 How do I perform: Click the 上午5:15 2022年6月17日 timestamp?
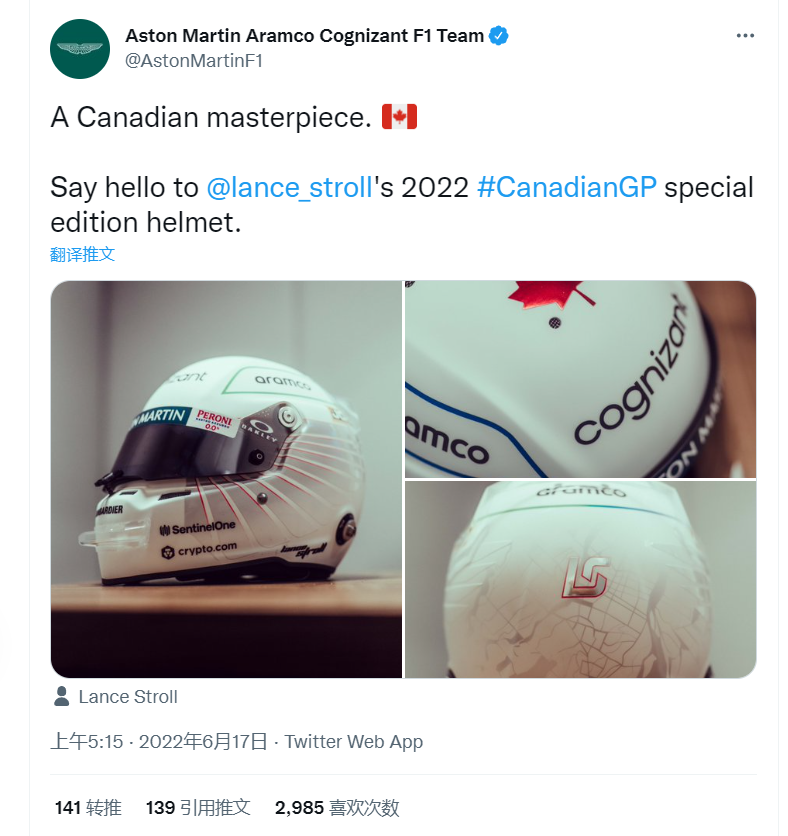click(159, 742)
